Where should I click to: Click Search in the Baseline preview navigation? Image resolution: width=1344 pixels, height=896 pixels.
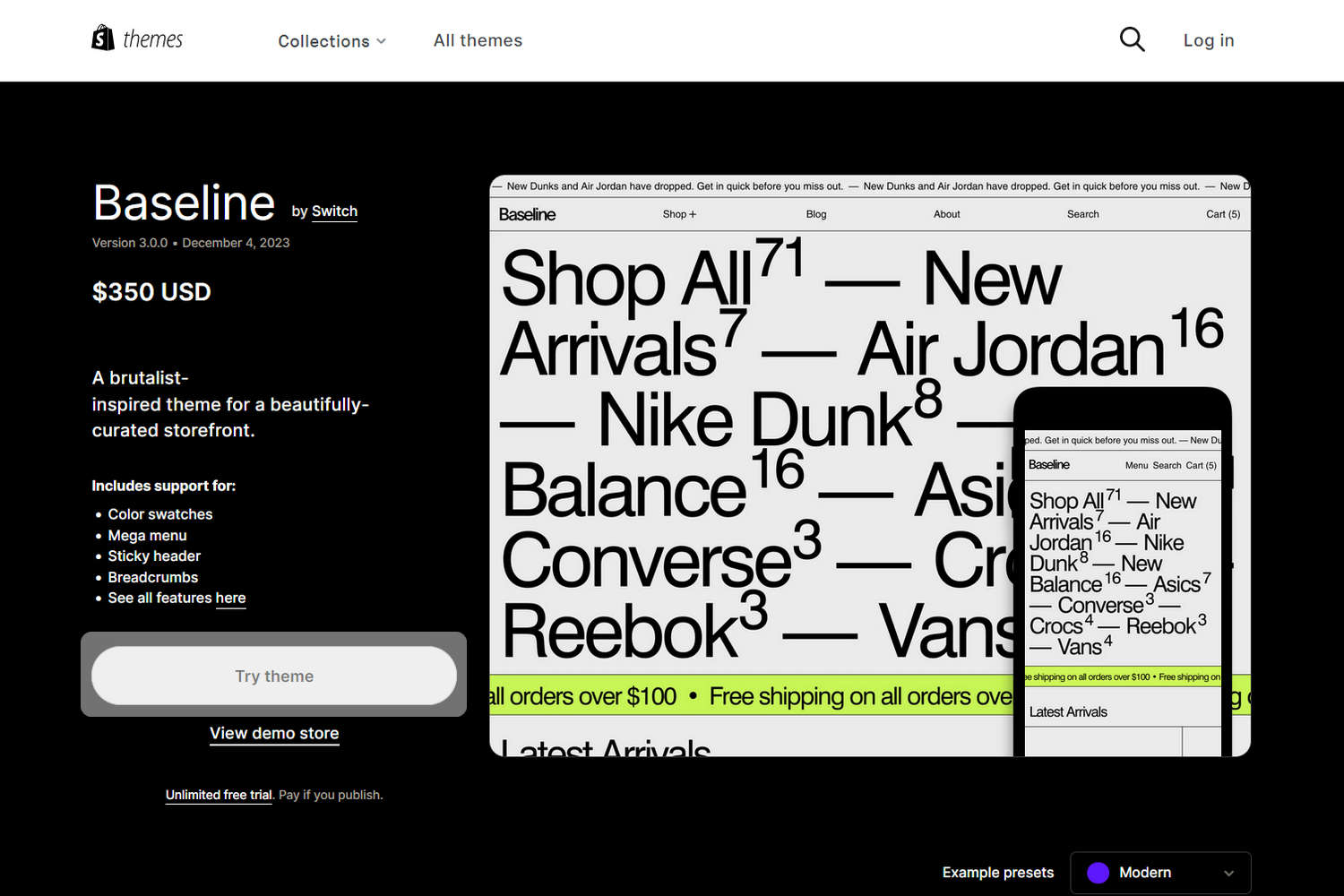click(1082, 214)
